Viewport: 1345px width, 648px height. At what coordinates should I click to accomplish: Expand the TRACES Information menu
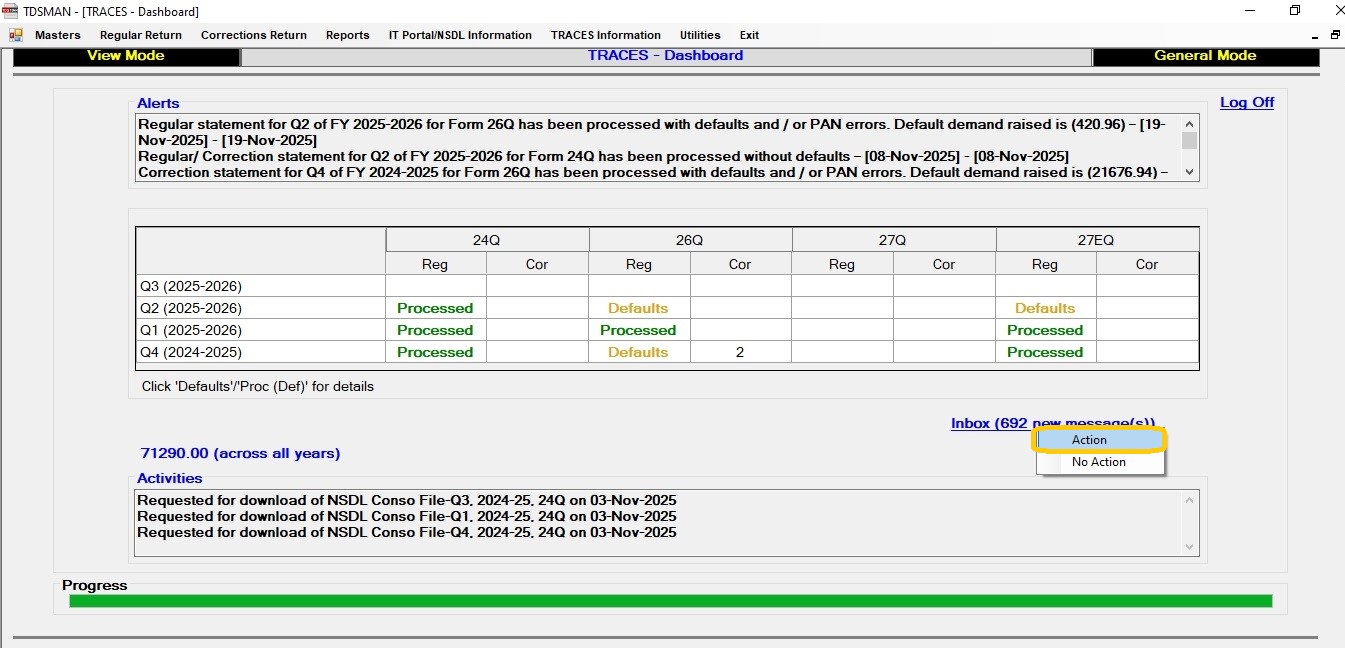[605, 35]
